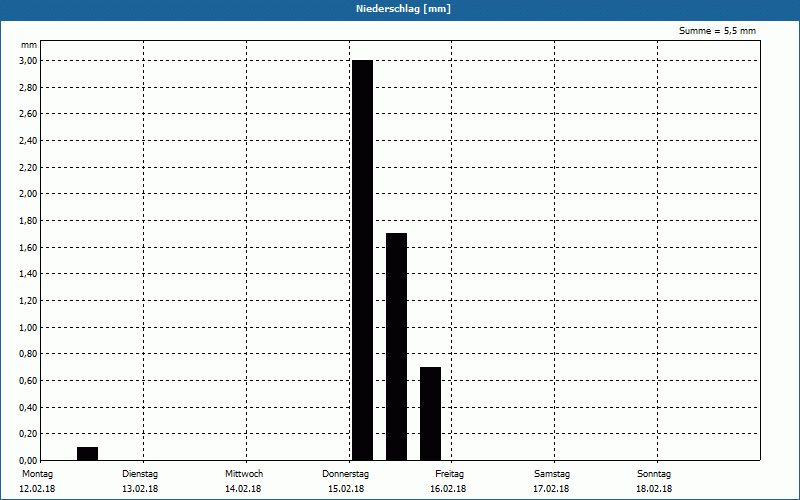Click the 2,20 y-axis value
Image resolution: width=800 pixels, height=500 pixels.
(28, 167)
